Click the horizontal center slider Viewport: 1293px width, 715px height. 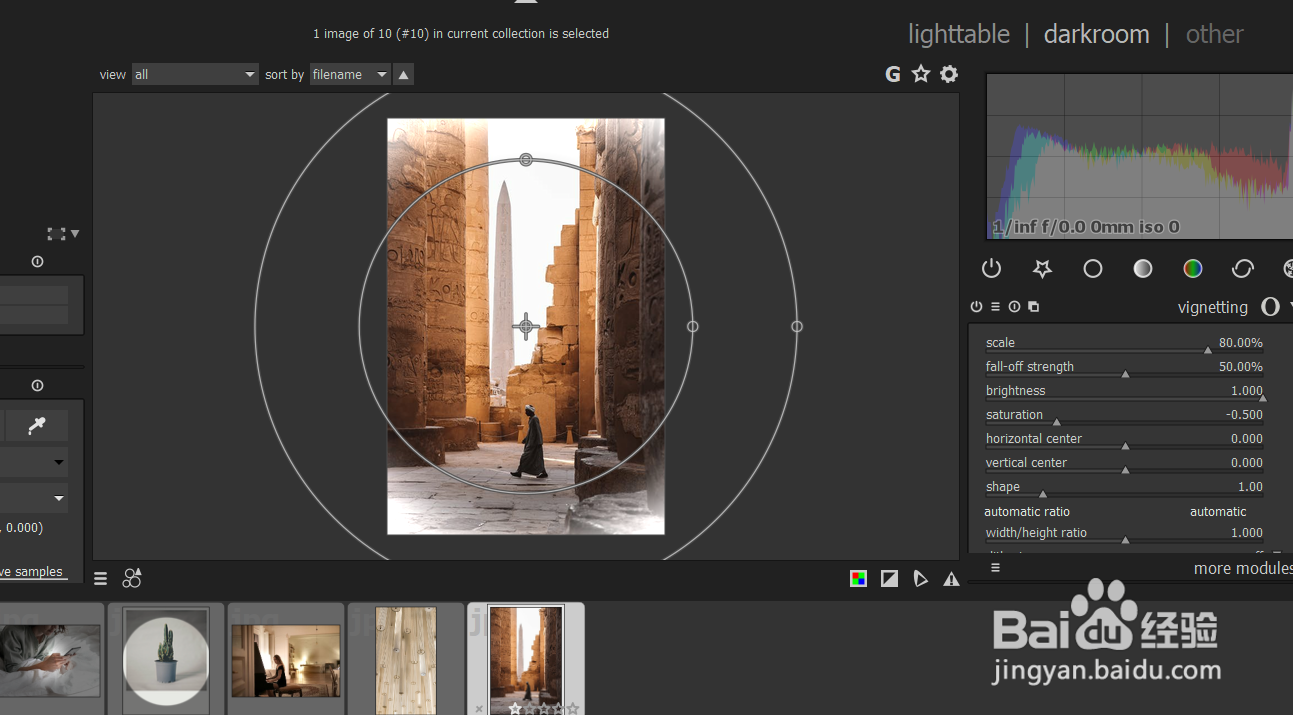(1124, 440)
